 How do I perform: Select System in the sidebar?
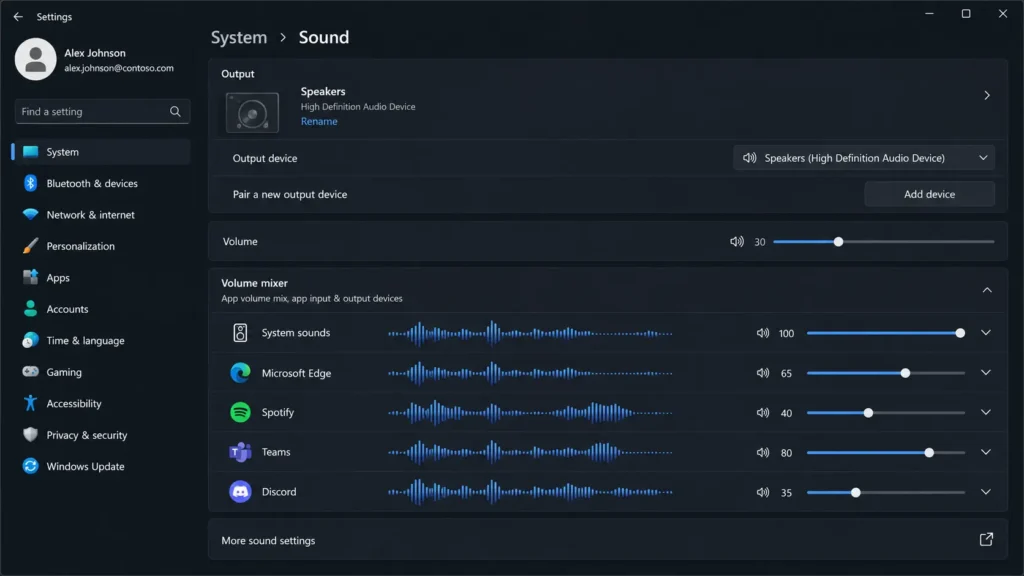point(101,152)
